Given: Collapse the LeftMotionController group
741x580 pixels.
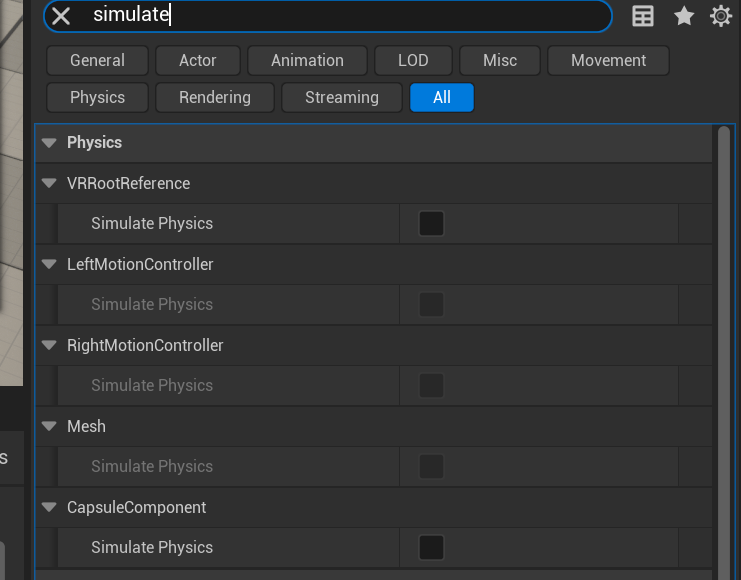Looking at the screenshot, I should coord(49,265).
